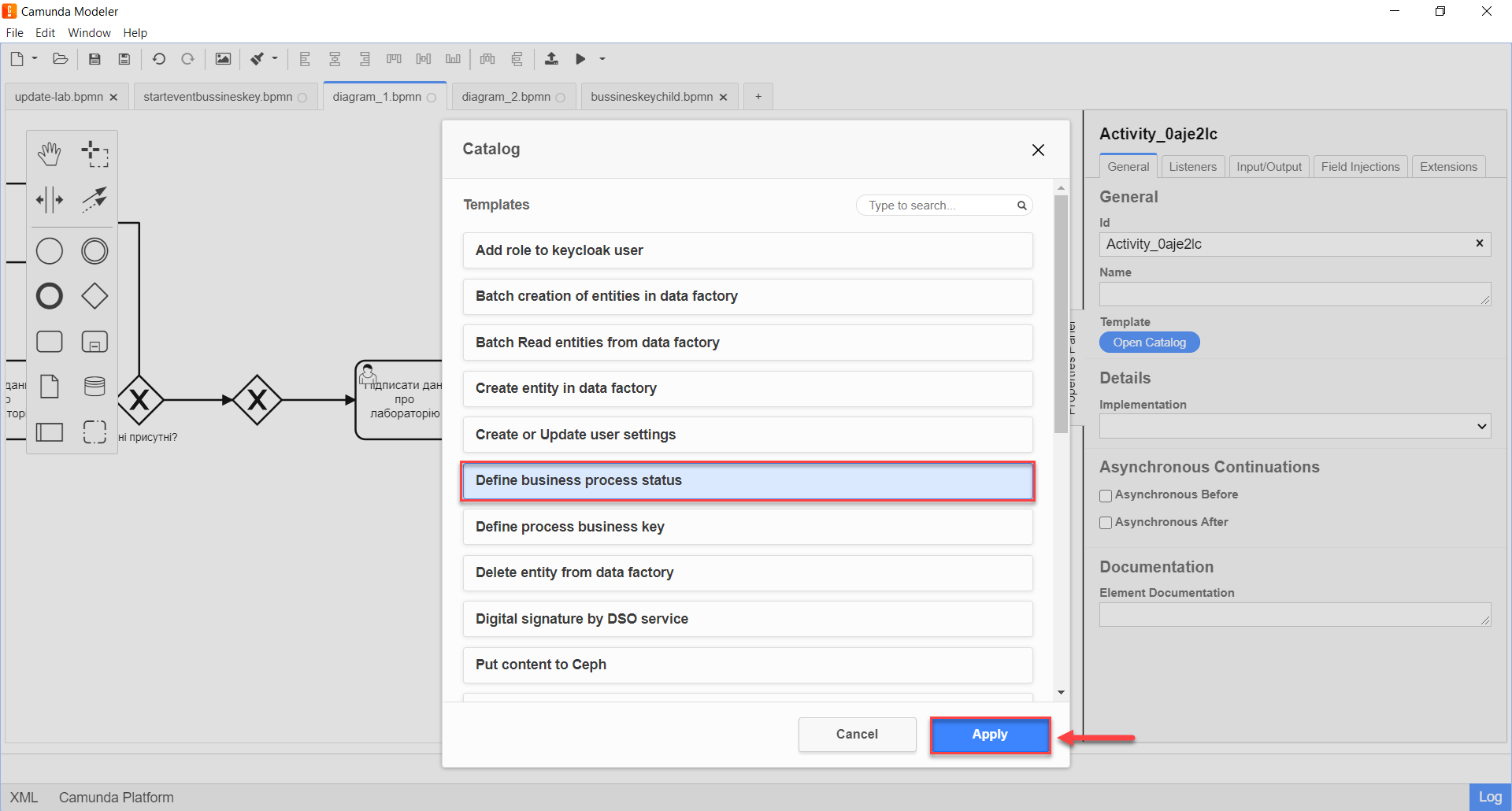Distribute elements vertically icon
This screenshot has height=811, width=1512.
pyautogui.click(x=517, y=59)
